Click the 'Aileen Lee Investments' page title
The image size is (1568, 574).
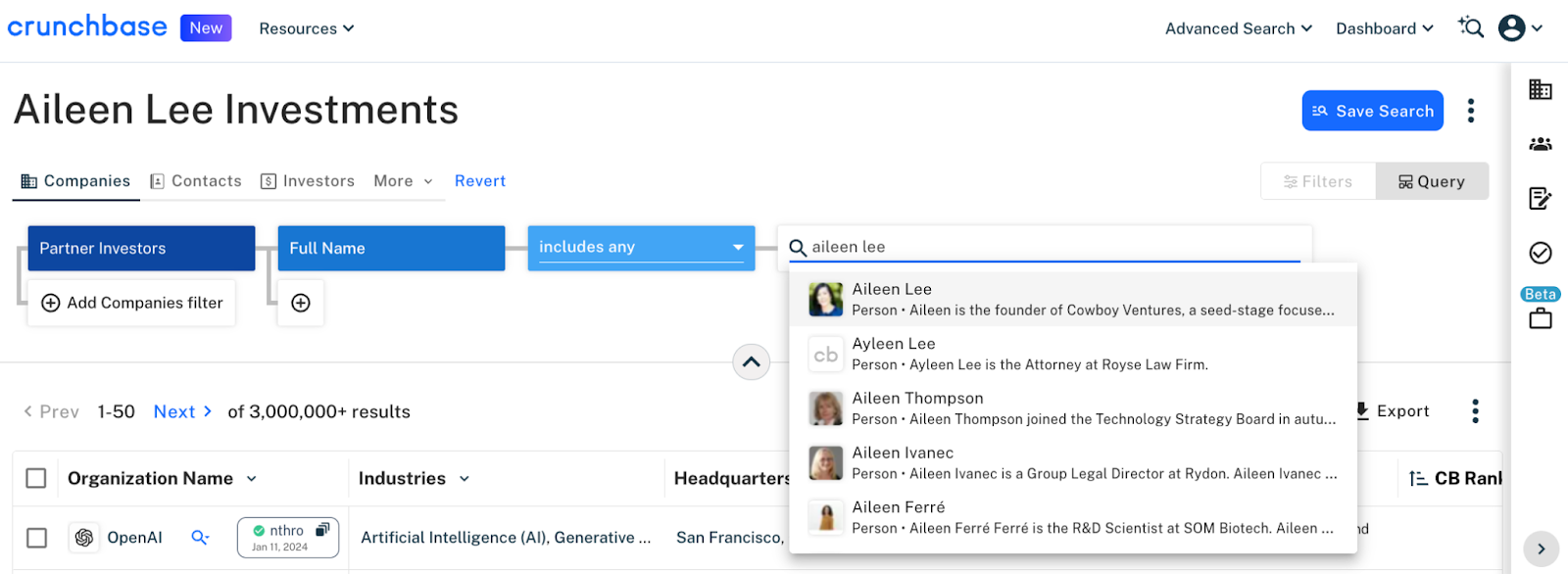coord(236,110)
